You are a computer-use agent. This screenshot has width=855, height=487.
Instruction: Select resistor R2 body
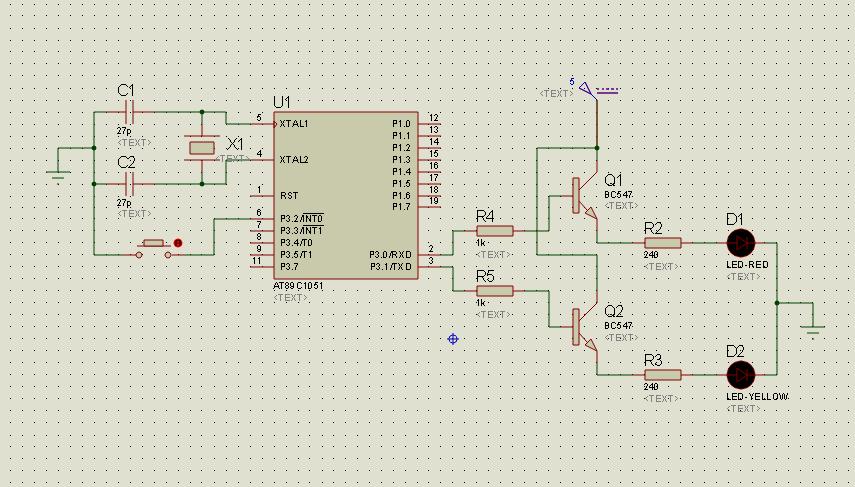click(x=663, y=243)
